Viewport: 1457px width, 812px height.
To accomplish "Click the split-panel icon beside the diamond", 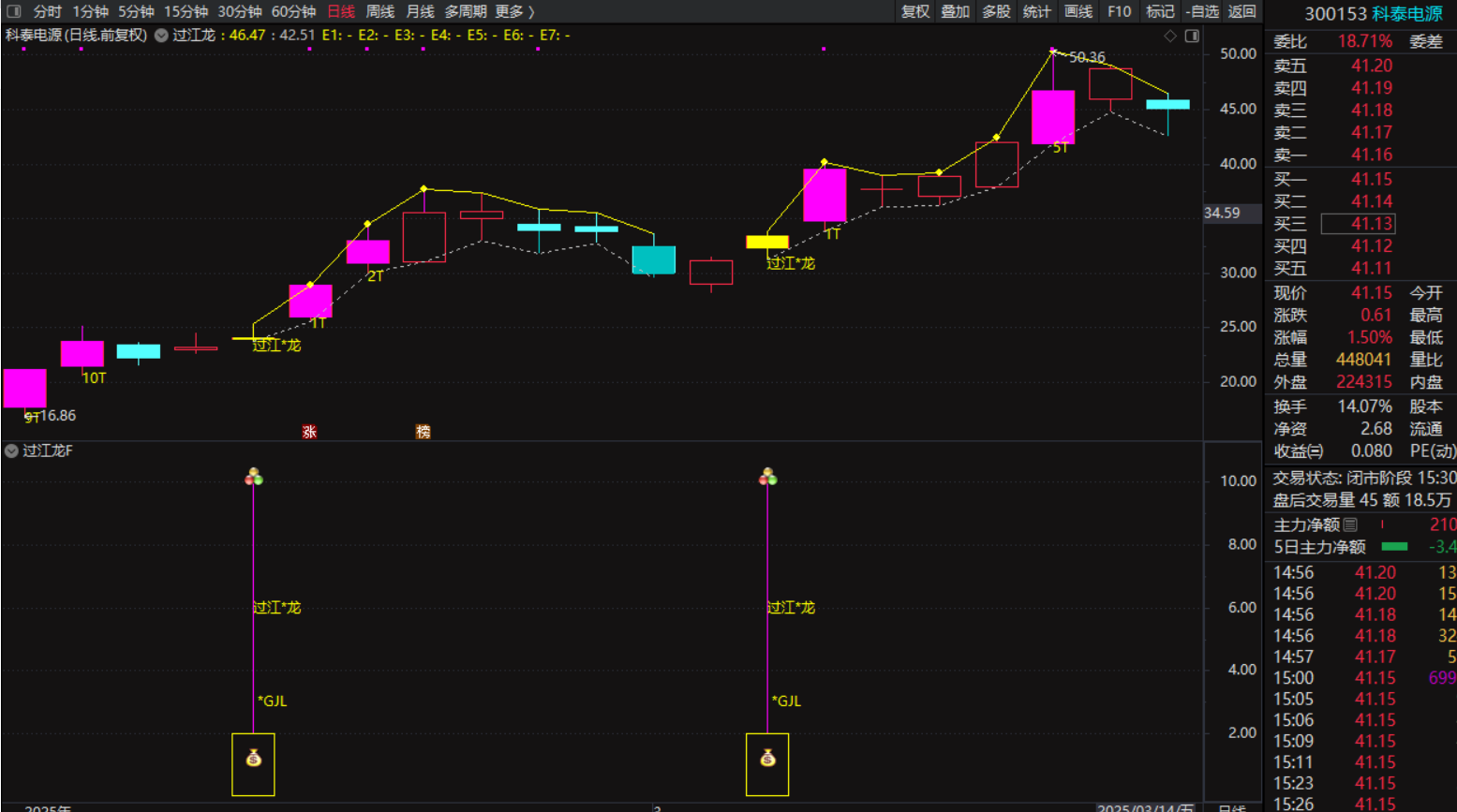I will point(1192,36).
